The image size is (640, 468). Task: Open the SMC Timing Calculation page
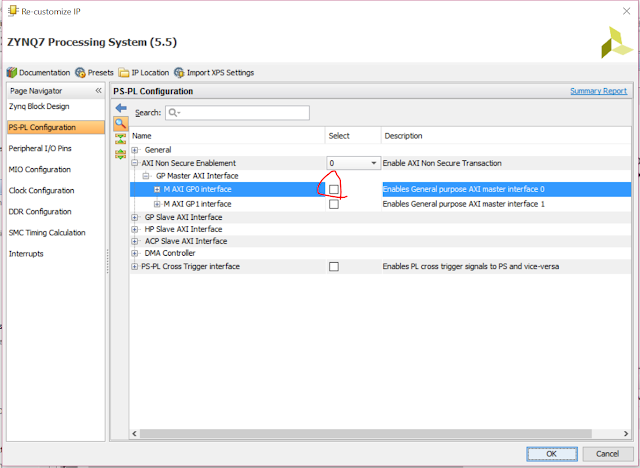coord(47,233)
